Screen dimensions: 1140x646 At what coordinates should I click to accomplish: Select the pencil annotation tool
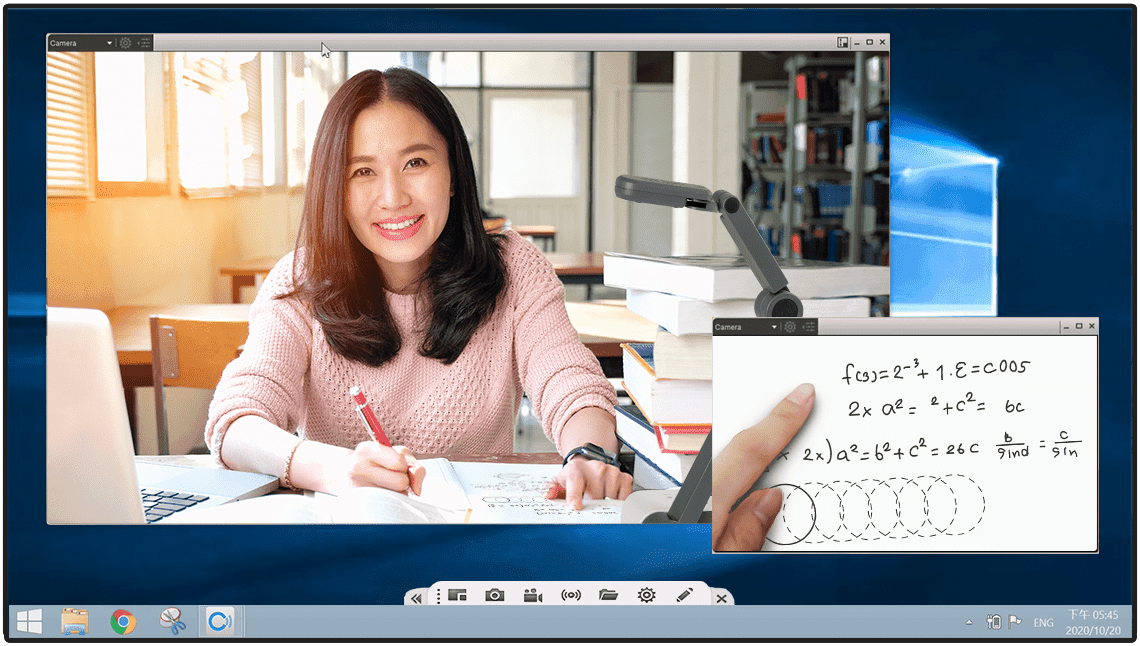[684, 596]
